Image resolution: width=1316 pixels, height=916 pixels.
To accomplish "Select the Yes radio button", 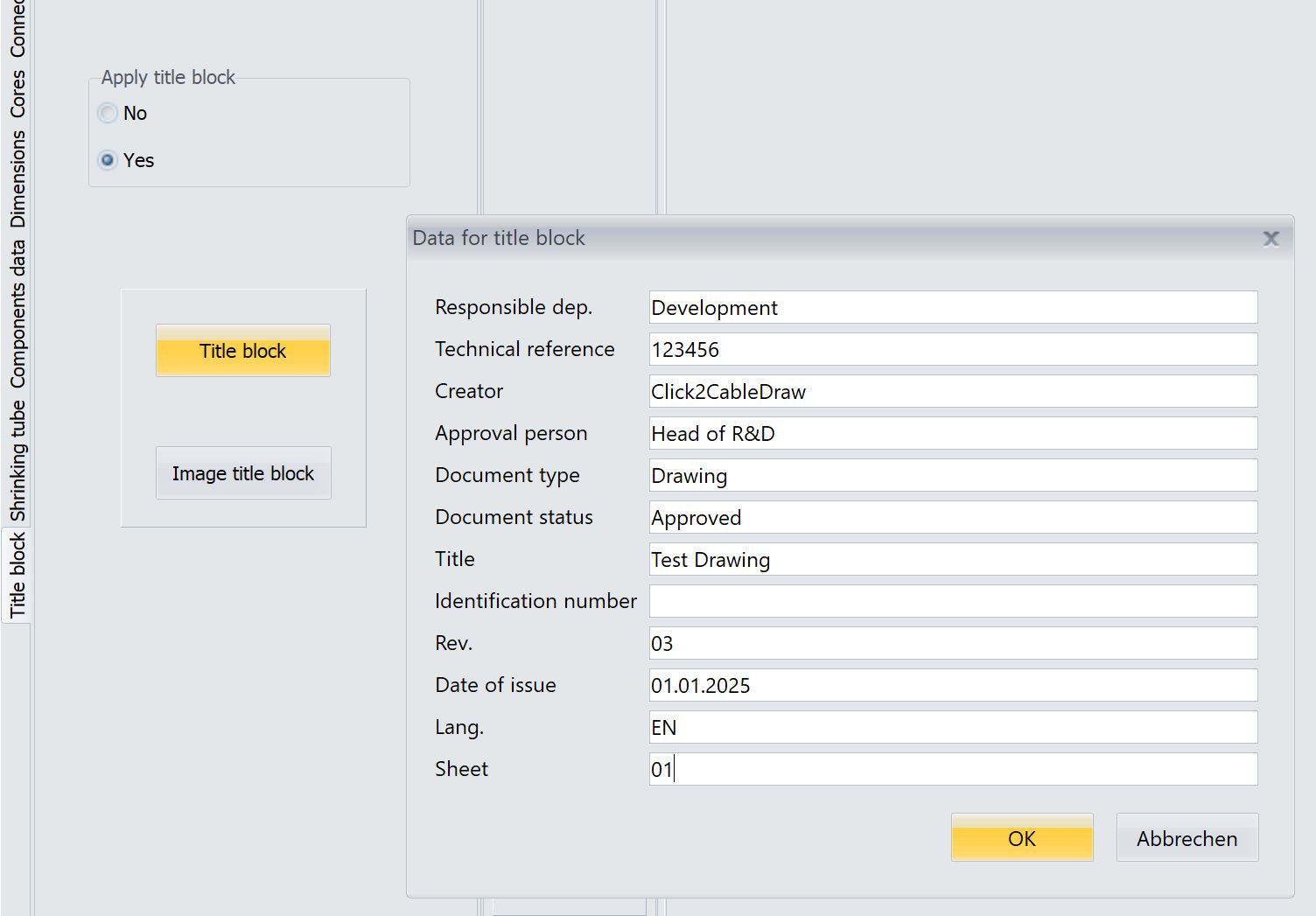I will pos(108,160).
